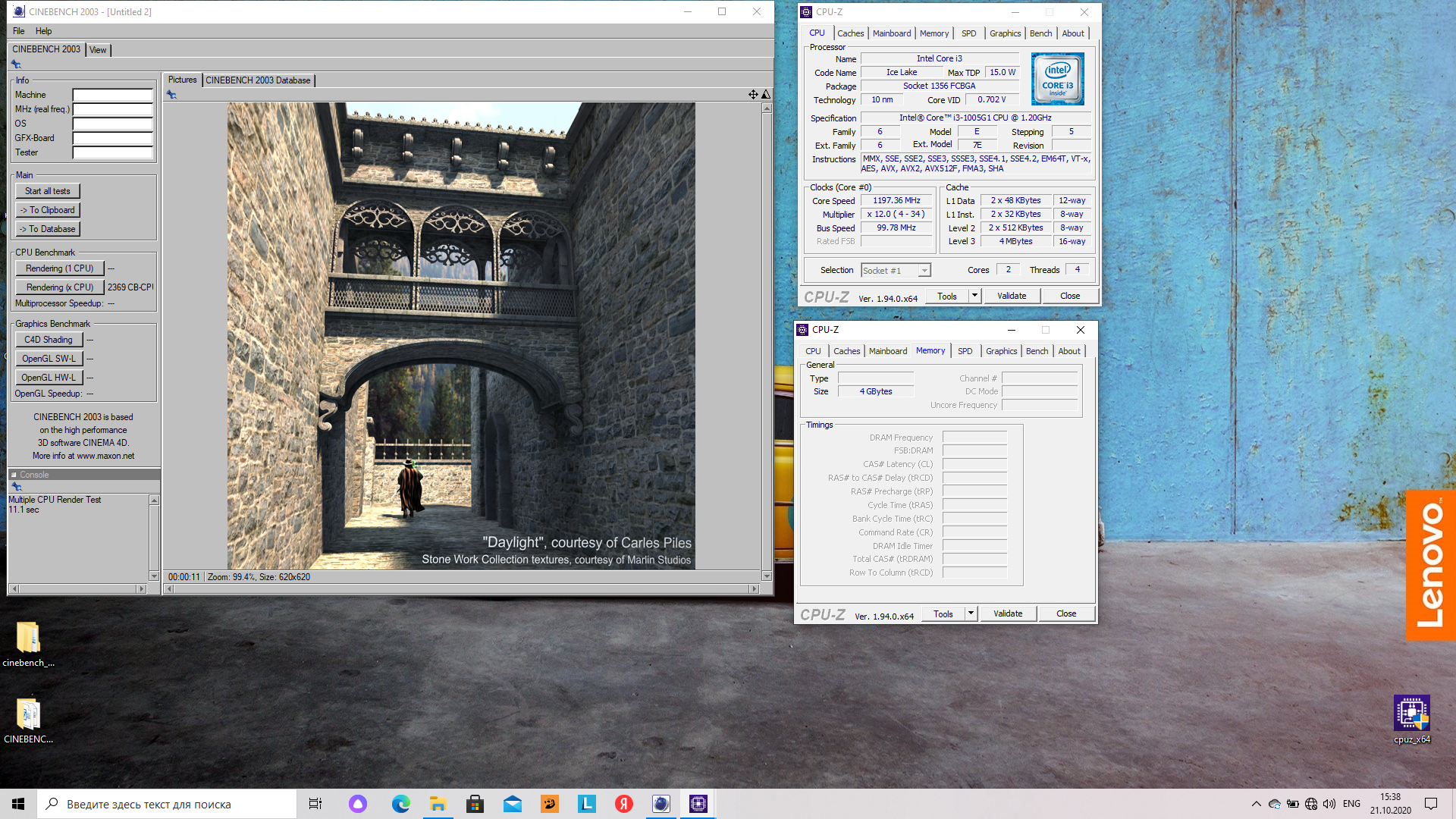Switch to CINEBENCH 2003 Database tab
The width and height of the screenshot is (1456, 819).
tap(258, 80)
